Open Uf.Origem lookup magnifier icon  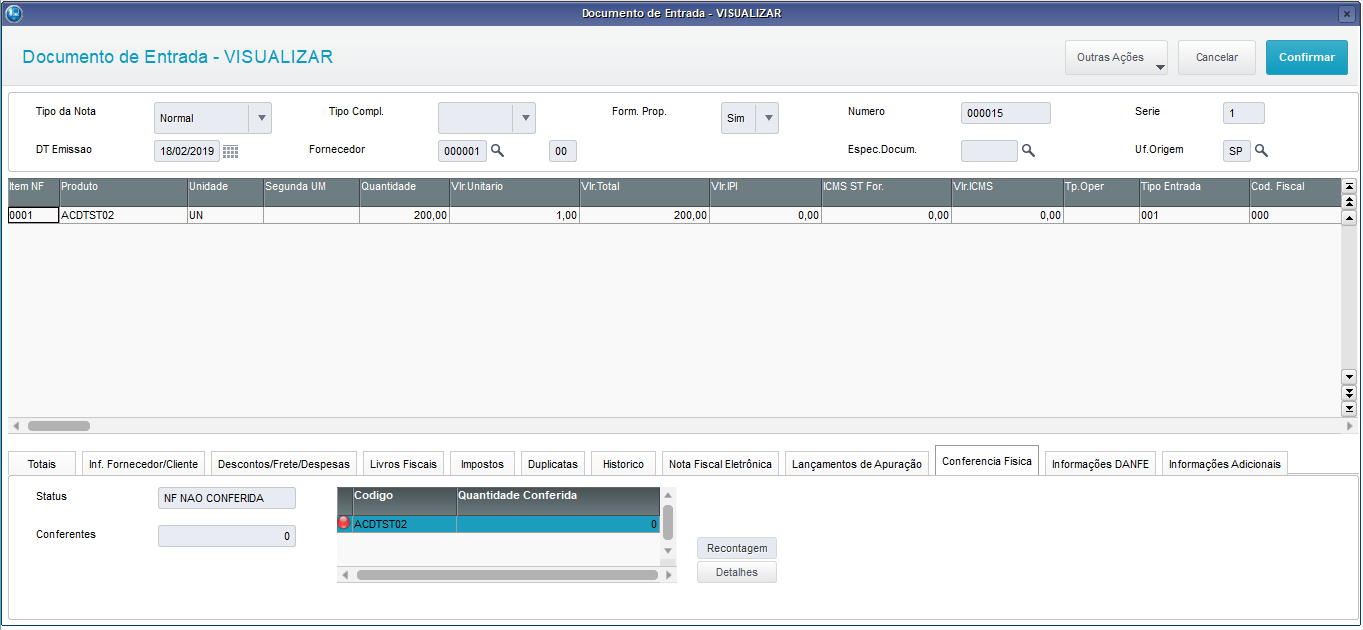pos(1261,151)
